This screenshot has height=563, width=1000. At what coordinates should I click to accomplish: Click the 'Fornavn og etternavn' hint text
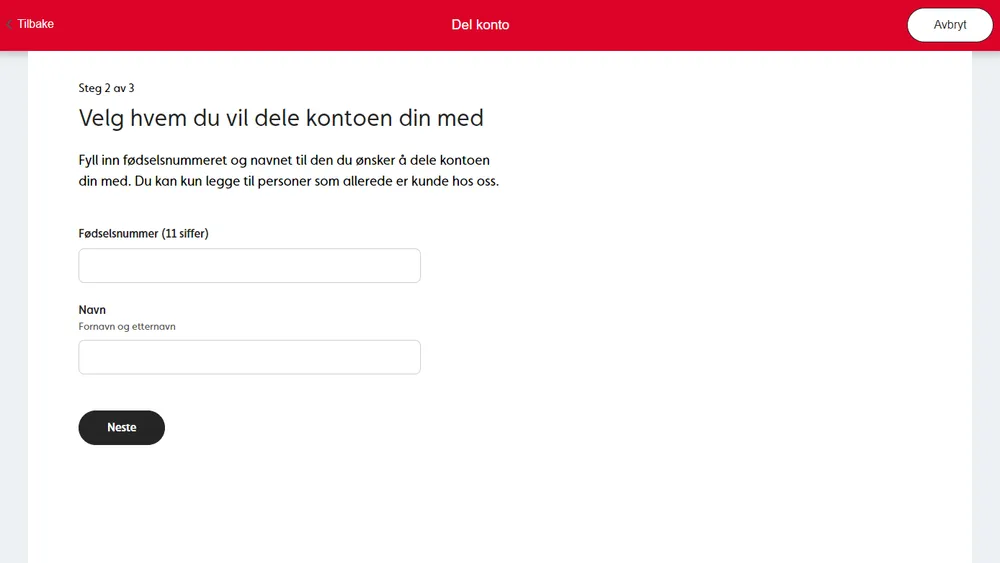(127, 326)
